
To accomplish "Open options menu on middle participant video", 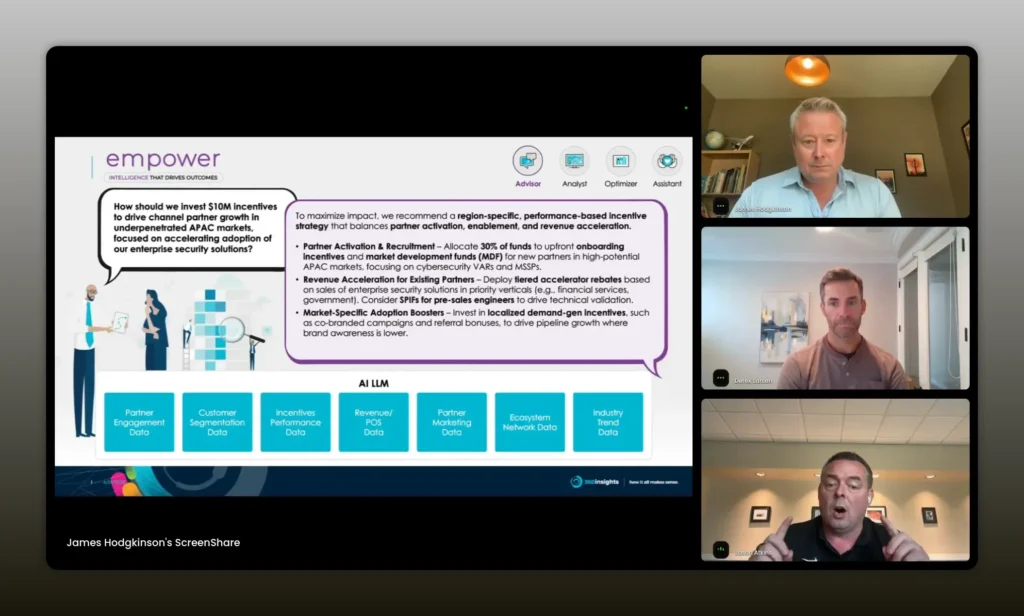I will 720,377.
